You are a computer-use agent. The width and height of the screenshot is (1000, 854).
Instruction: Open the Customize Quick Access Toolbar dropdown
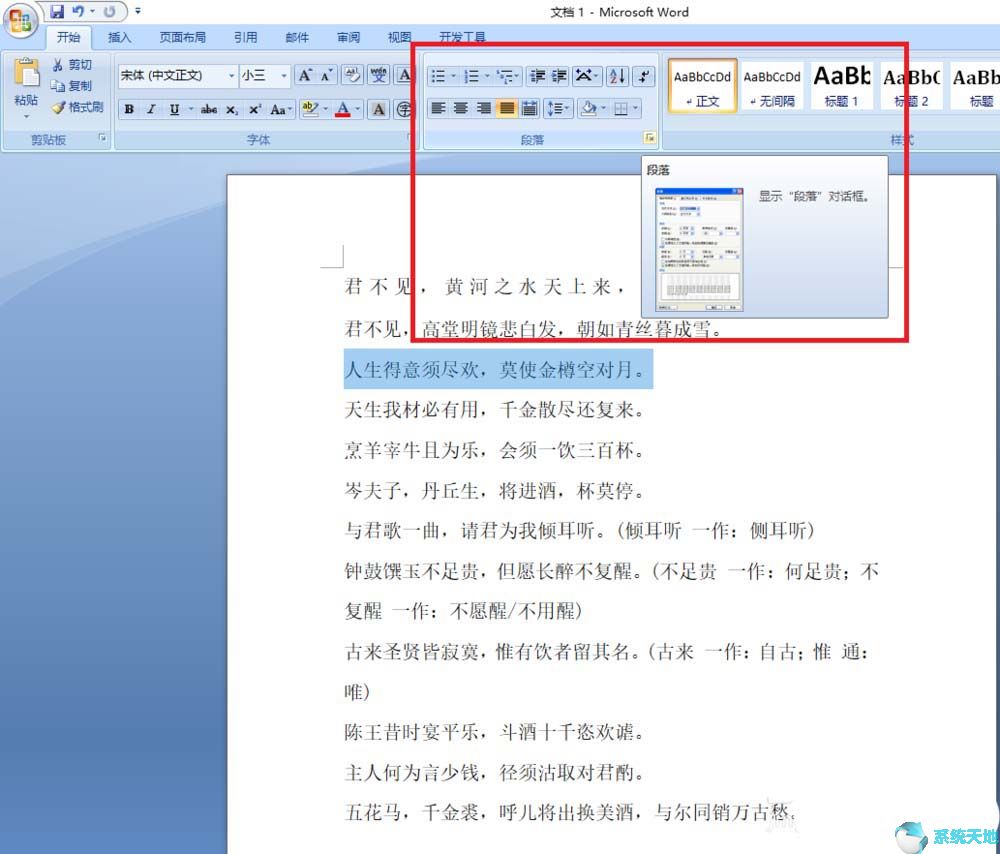coord(138,11)
